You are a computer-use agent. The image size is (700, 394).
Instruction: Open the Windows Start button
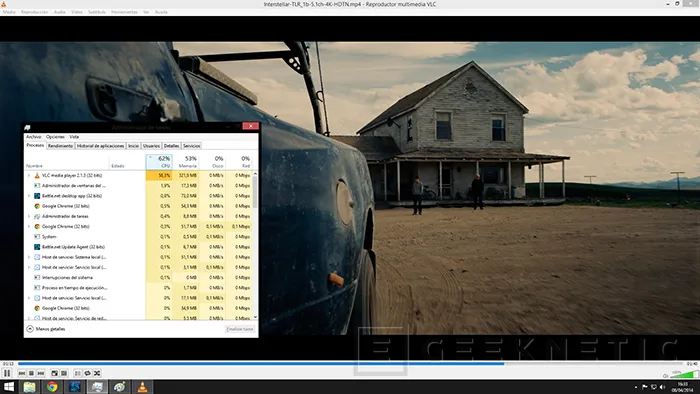[8, 387]
